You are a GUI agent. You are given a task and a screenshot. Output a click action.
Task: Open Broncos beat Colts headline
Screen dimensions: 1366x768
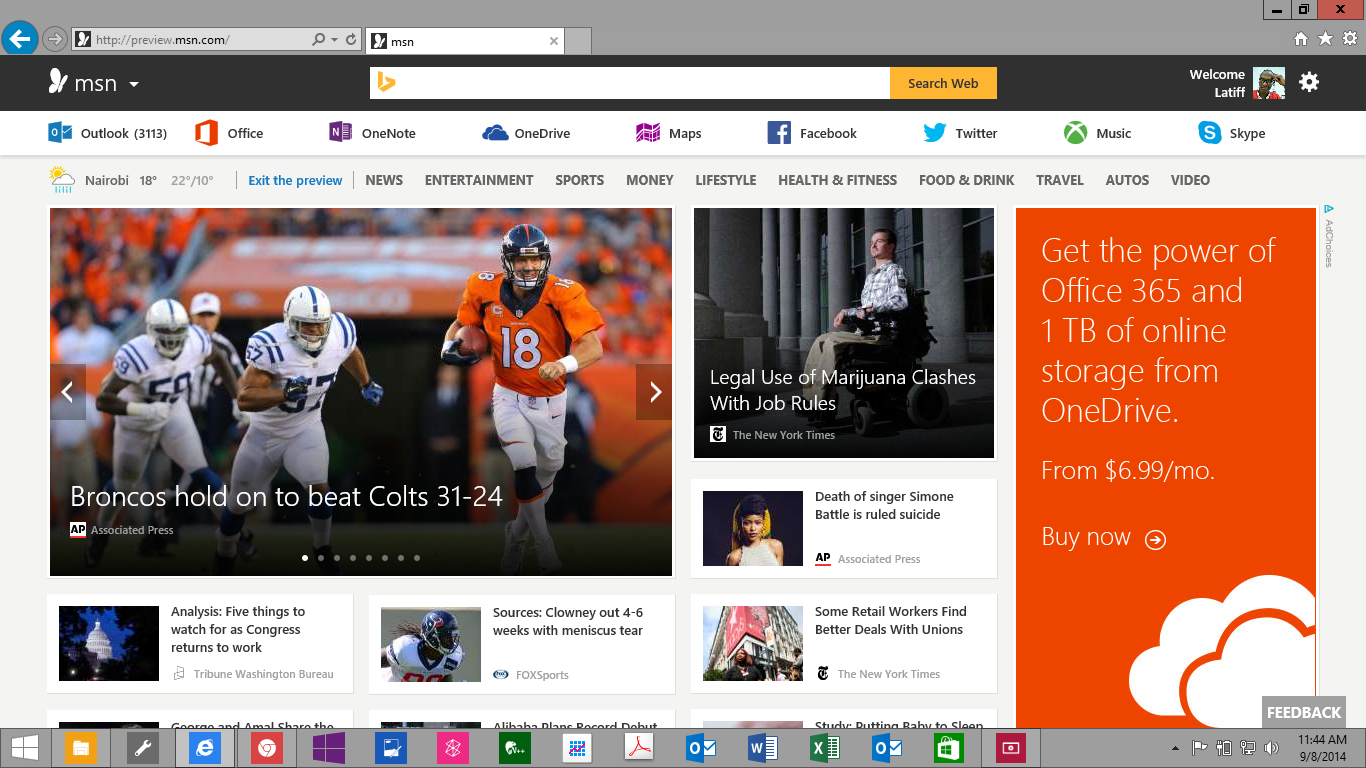286,496
